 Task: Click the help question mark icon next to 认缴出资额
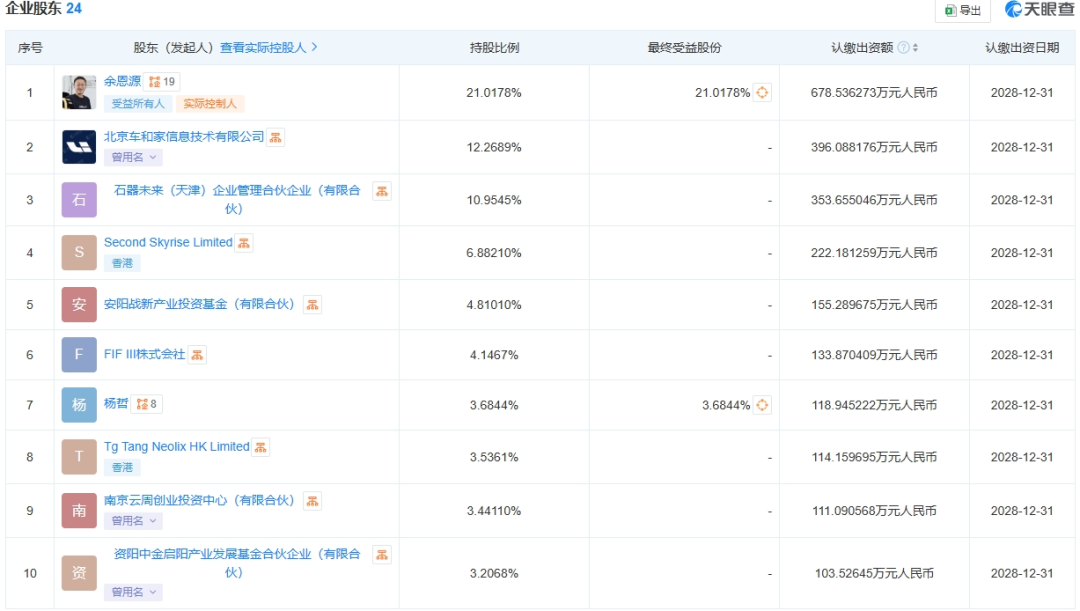[903, 48]
